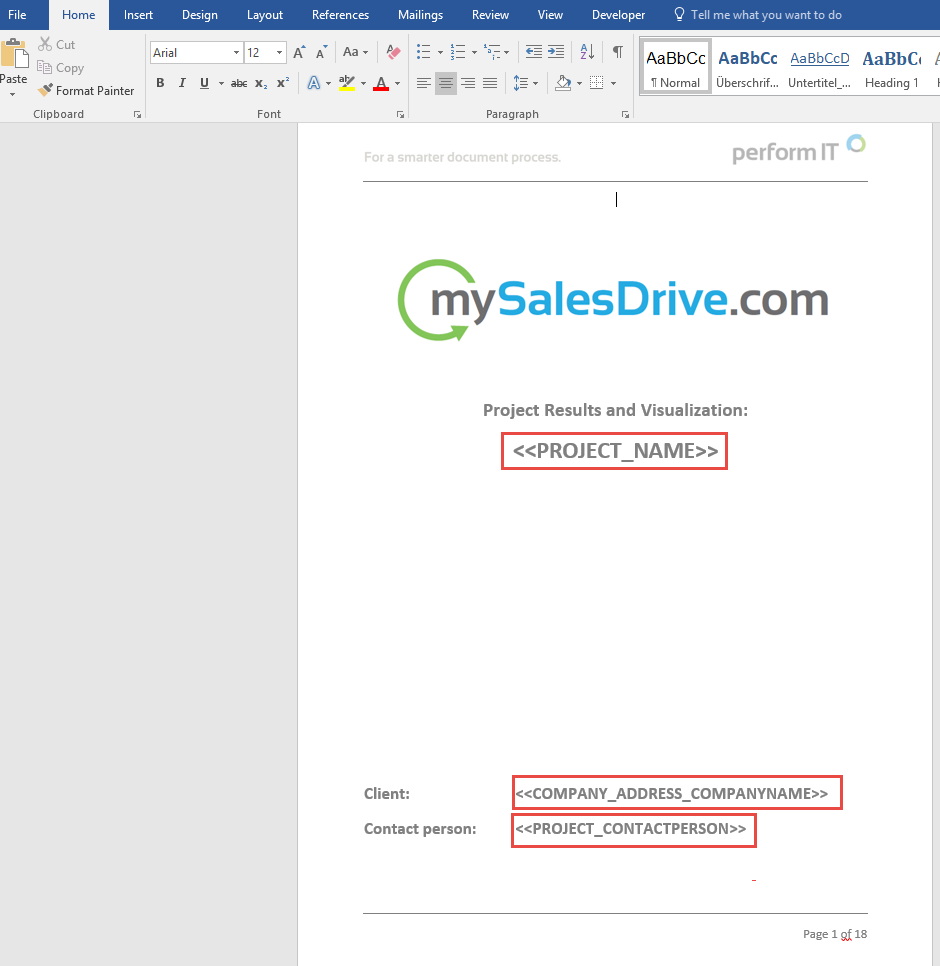The image size is (940, 966).
Task: Toggle Align Right
Action: [x=468, y=83]
